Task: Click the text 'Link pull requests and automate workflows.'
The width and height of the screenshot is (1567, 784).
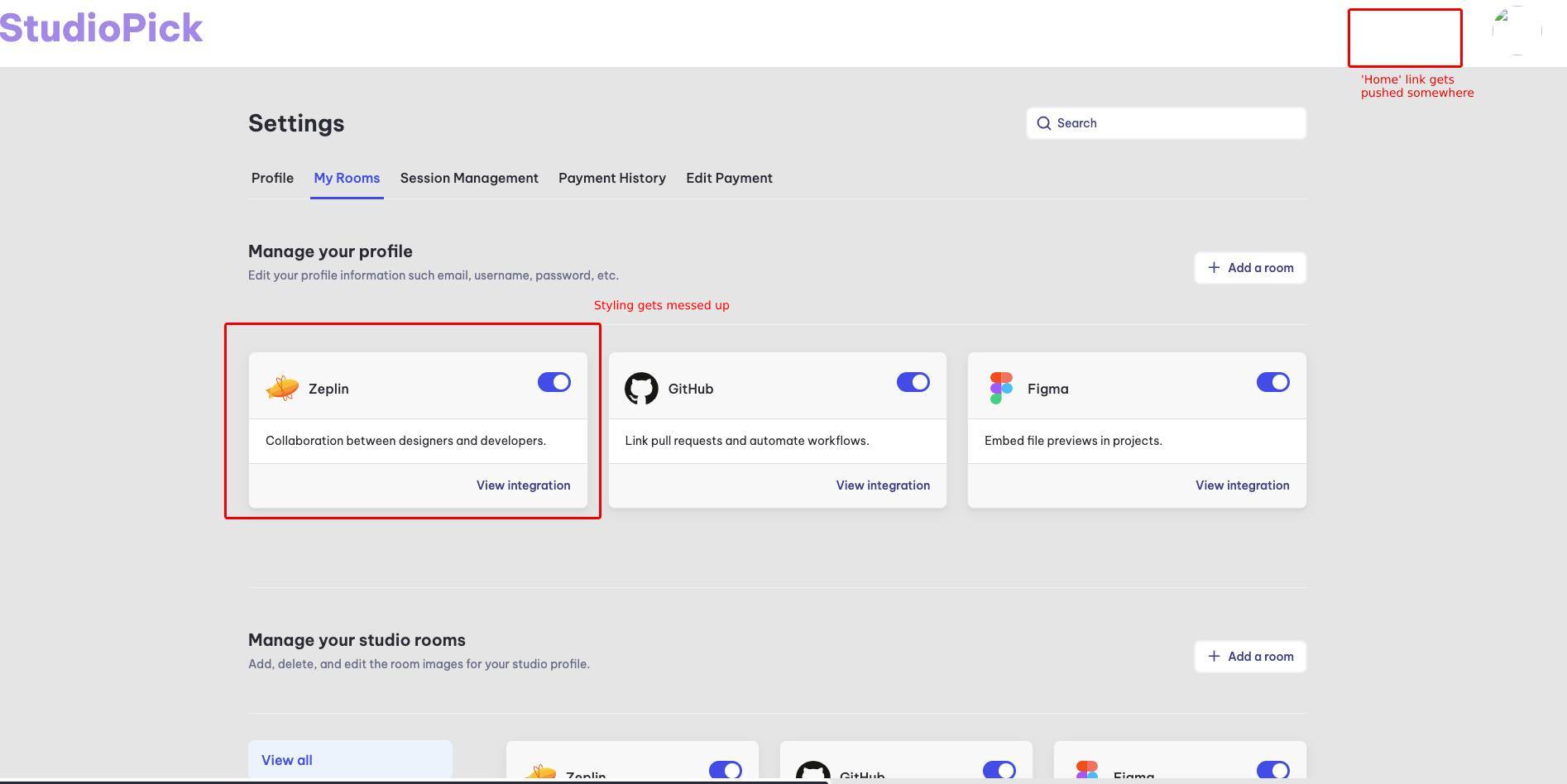Action: point(747,441)
